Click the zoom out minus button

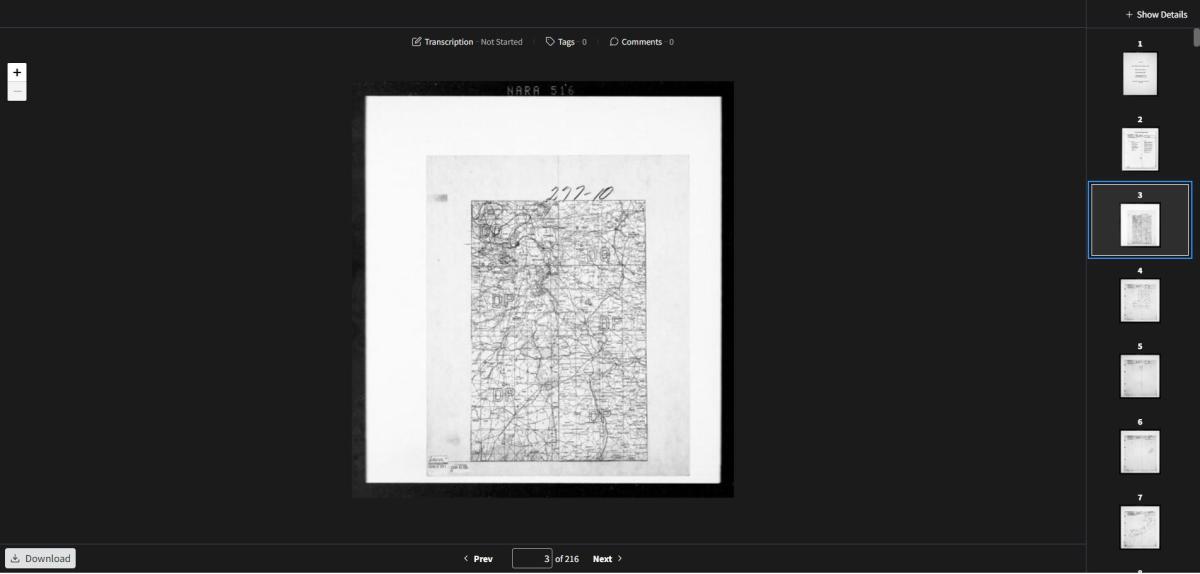tap(17, 92)
